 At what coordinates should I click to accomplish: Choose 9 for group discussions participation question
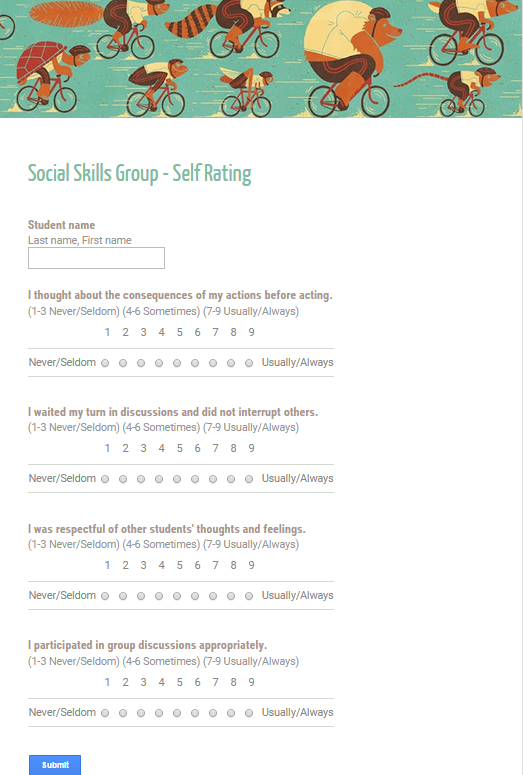[249, 713]
